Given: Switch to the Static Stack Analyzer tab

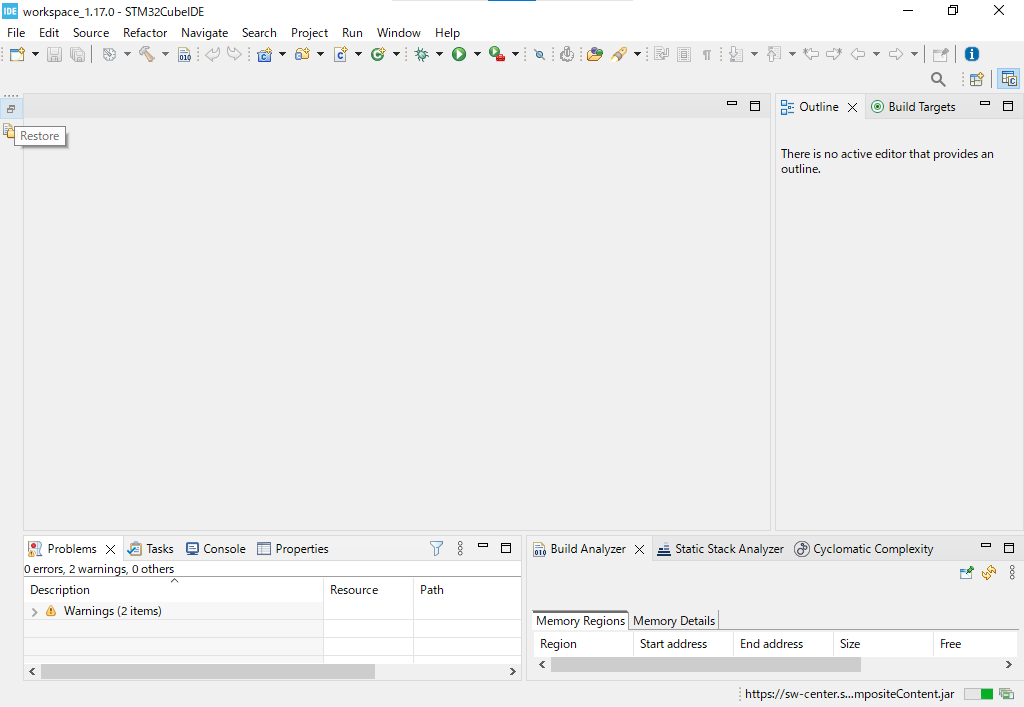Looking at the screenshot, I should click(x=720, y=549).
